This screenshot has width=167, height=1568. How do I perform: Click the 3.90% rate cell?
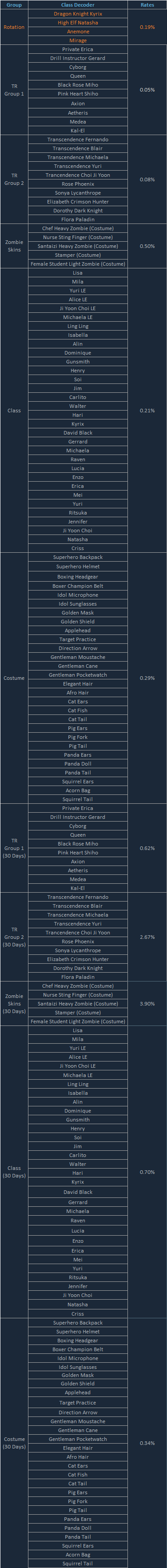(147, 1004)
